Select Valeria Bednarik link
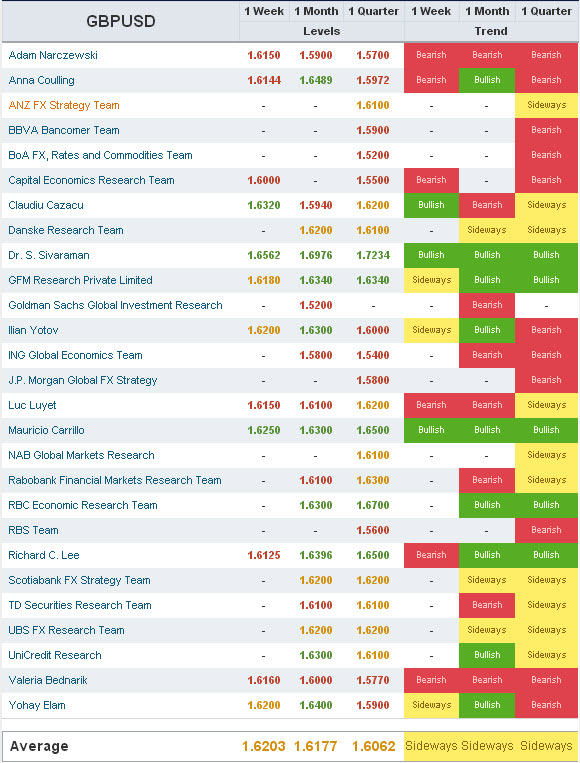Screen dimensions: 580x763 pyautogui.click(x=48, y=680)
